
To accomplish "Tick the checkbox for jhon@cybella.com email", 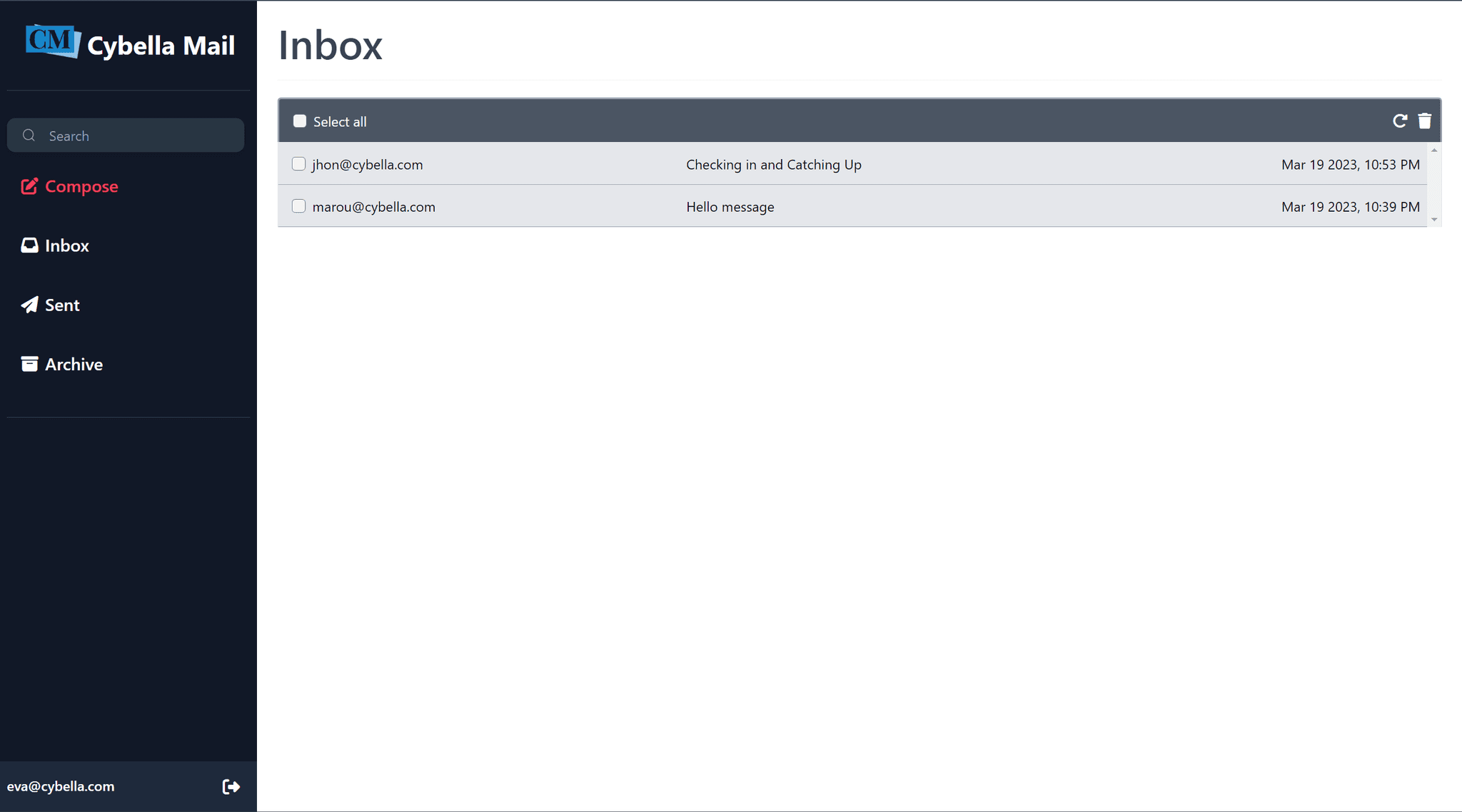I will (x=299, y=164).
